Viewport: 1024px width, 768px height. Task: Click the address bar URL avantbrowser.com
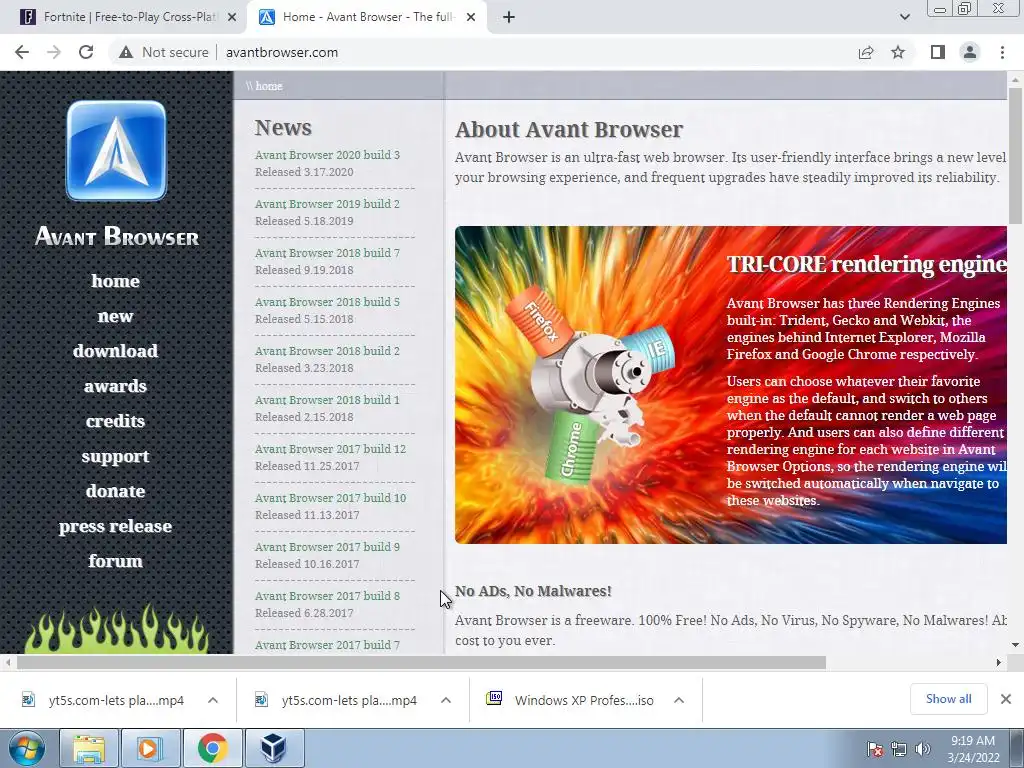tap(281, 52)
